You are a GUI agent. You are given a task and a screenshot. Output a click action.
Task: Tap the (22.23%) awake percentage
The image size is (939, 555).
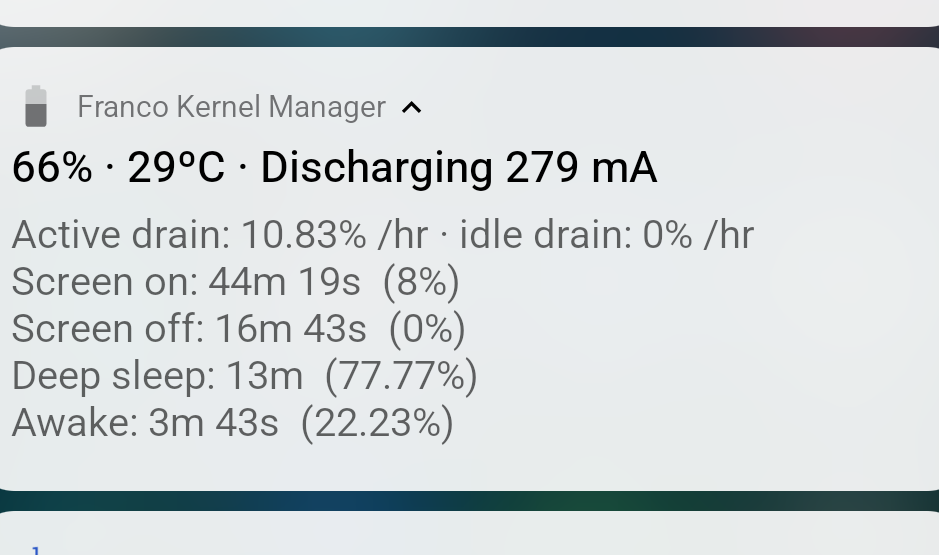tap(377, 423)
